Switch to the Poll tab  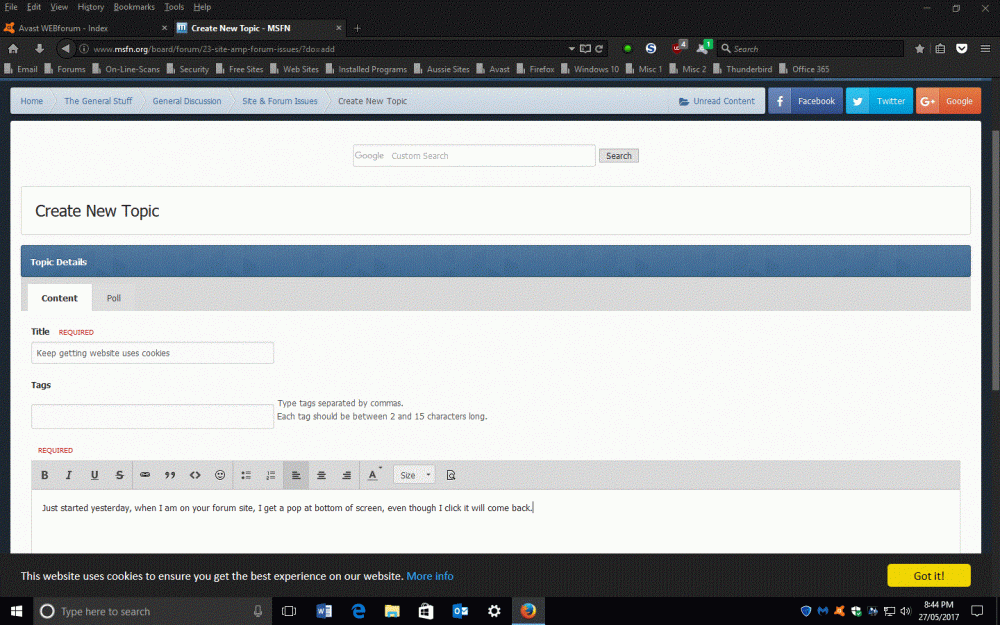[x=114, y=298]
